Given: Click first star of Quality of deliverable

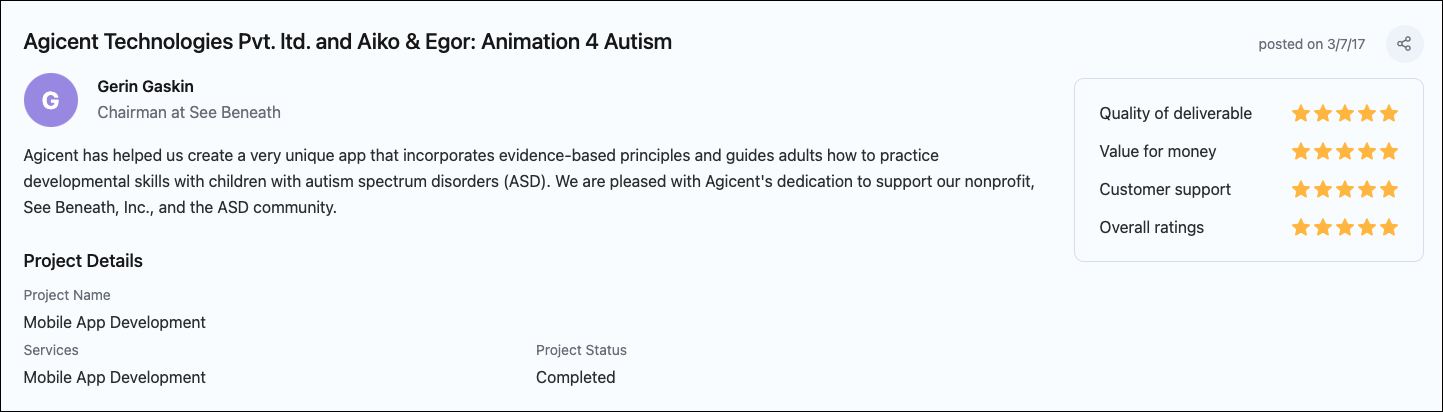Looking at the screenshot, I should coord(1301,114).
